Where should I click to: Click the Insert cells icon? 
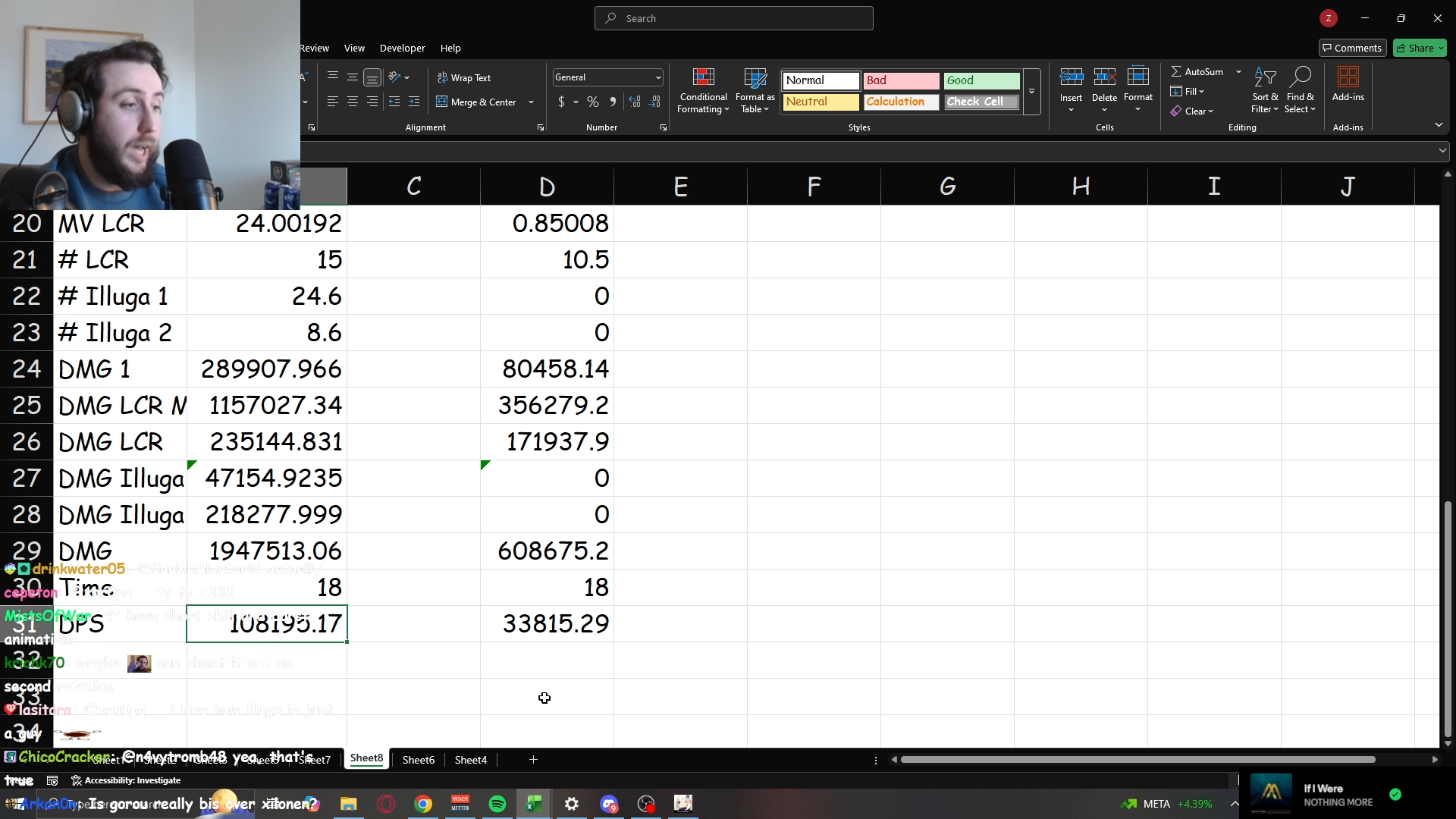tap(1071, 77)
